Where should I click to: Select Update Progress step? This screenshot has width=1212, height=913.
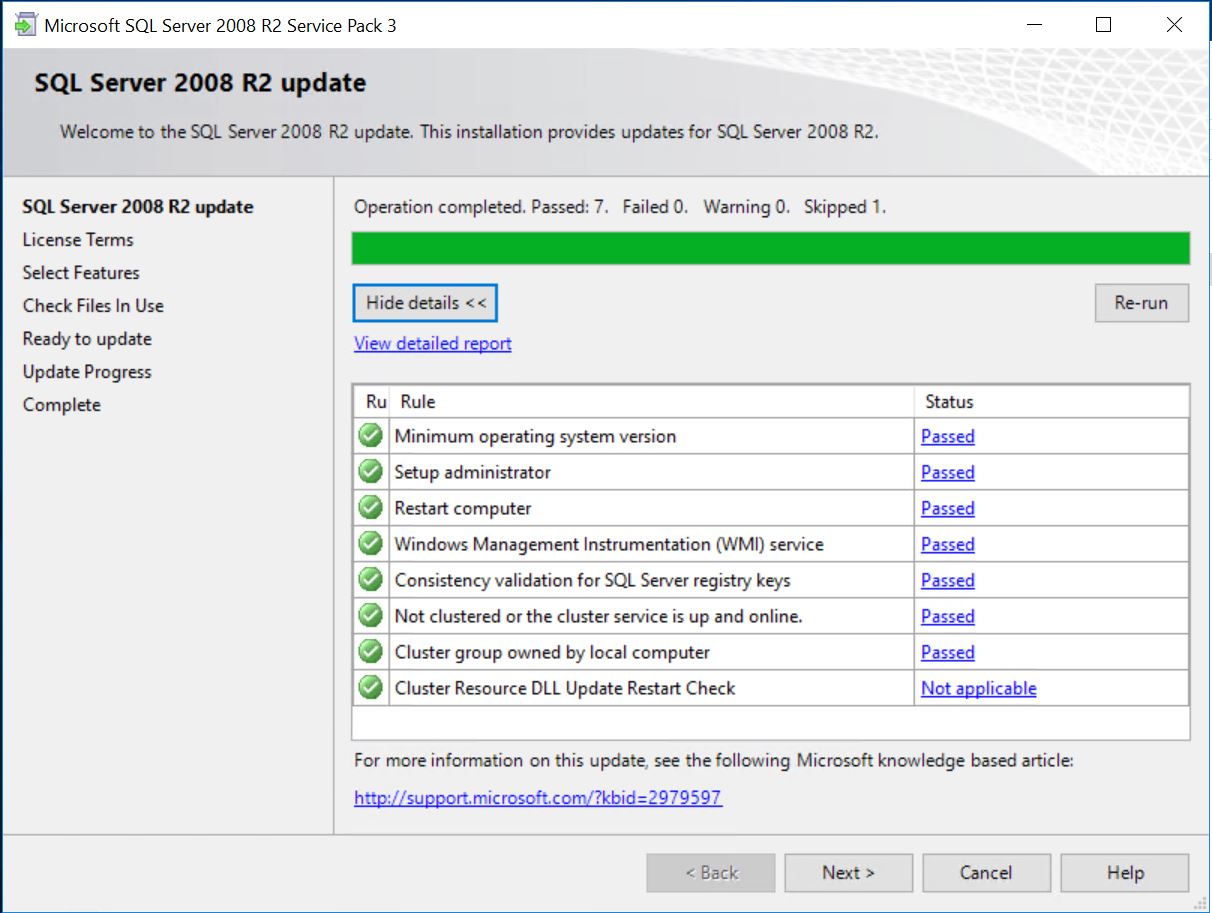(87, 372)
